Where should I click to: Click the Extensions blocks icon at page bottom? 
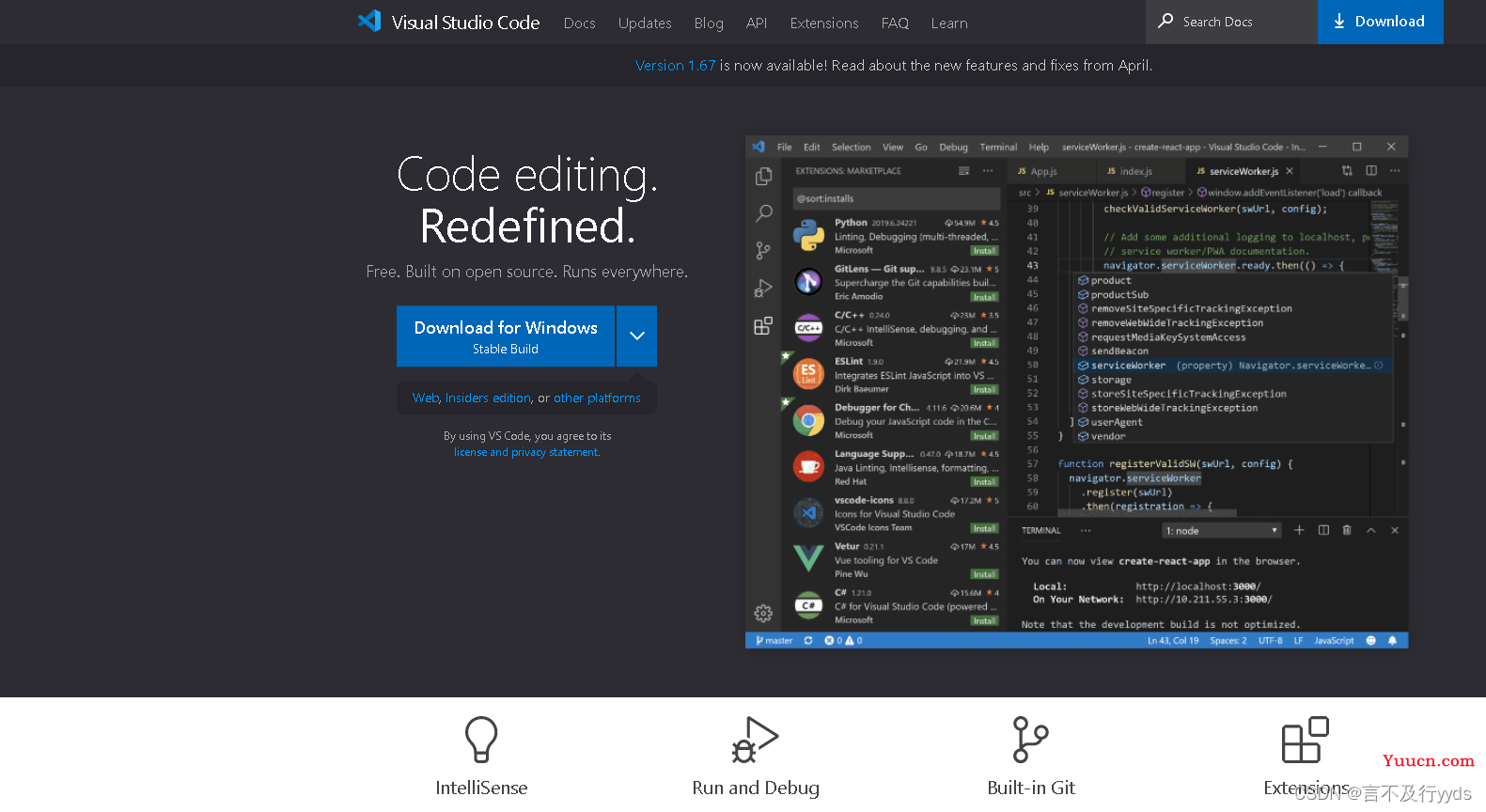point(1306,740)
